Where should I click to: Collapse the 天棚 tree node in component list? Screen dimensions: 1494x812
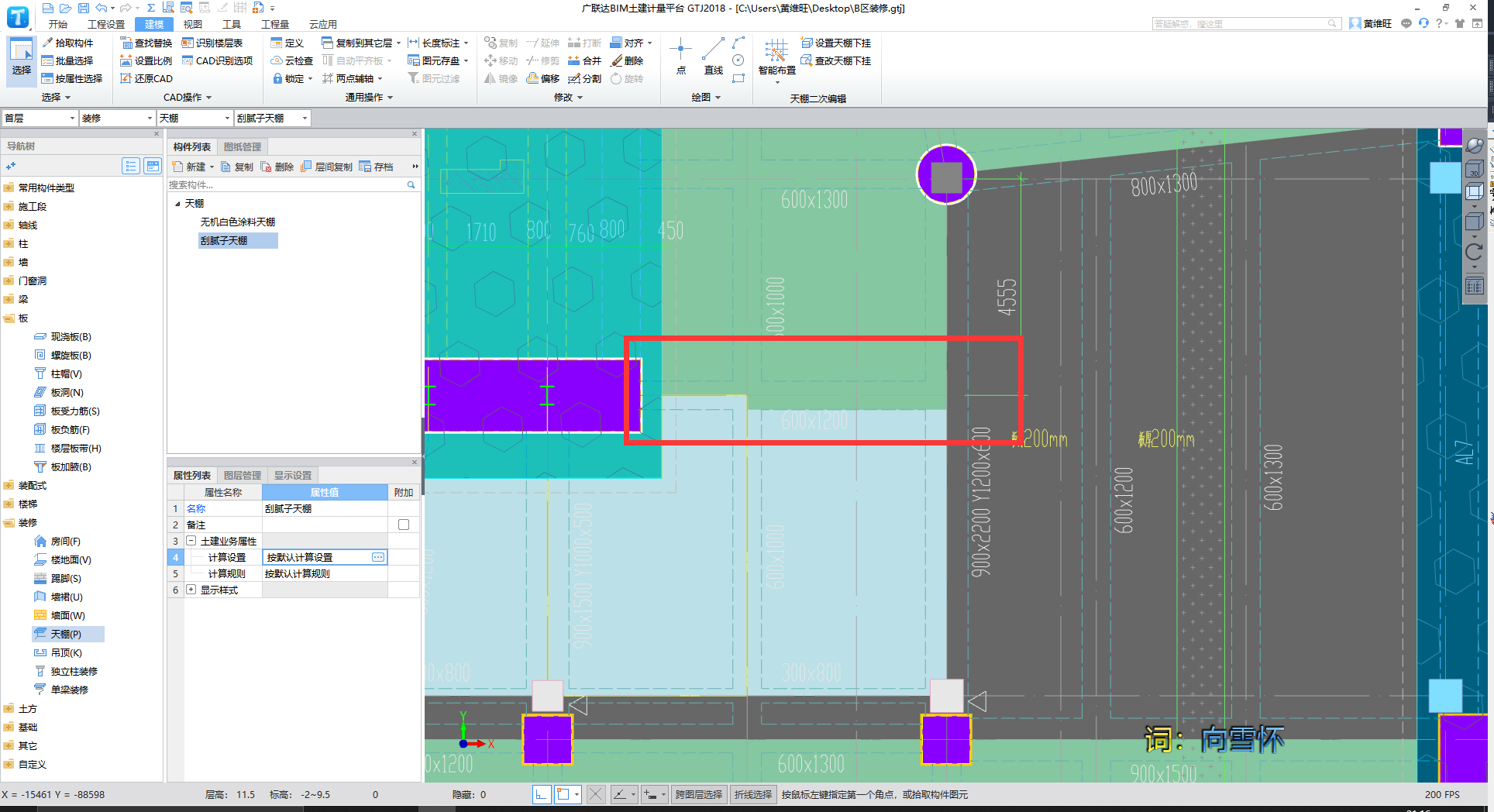[177, 204]
